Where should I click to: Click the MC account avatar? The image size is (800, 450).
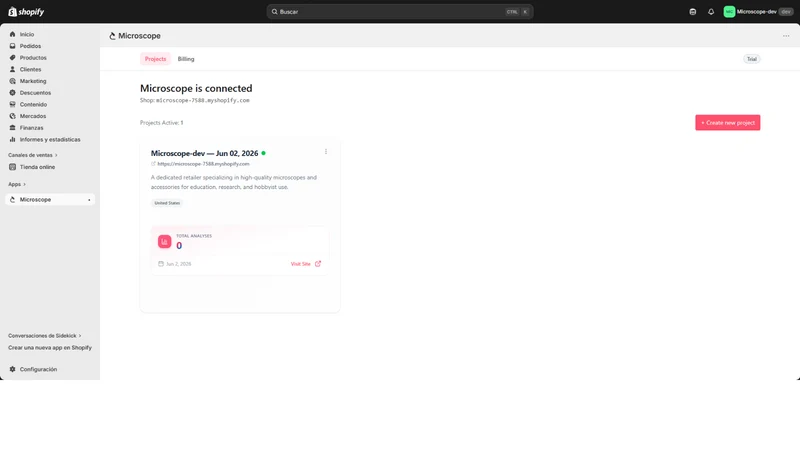(x=729, y=12)
